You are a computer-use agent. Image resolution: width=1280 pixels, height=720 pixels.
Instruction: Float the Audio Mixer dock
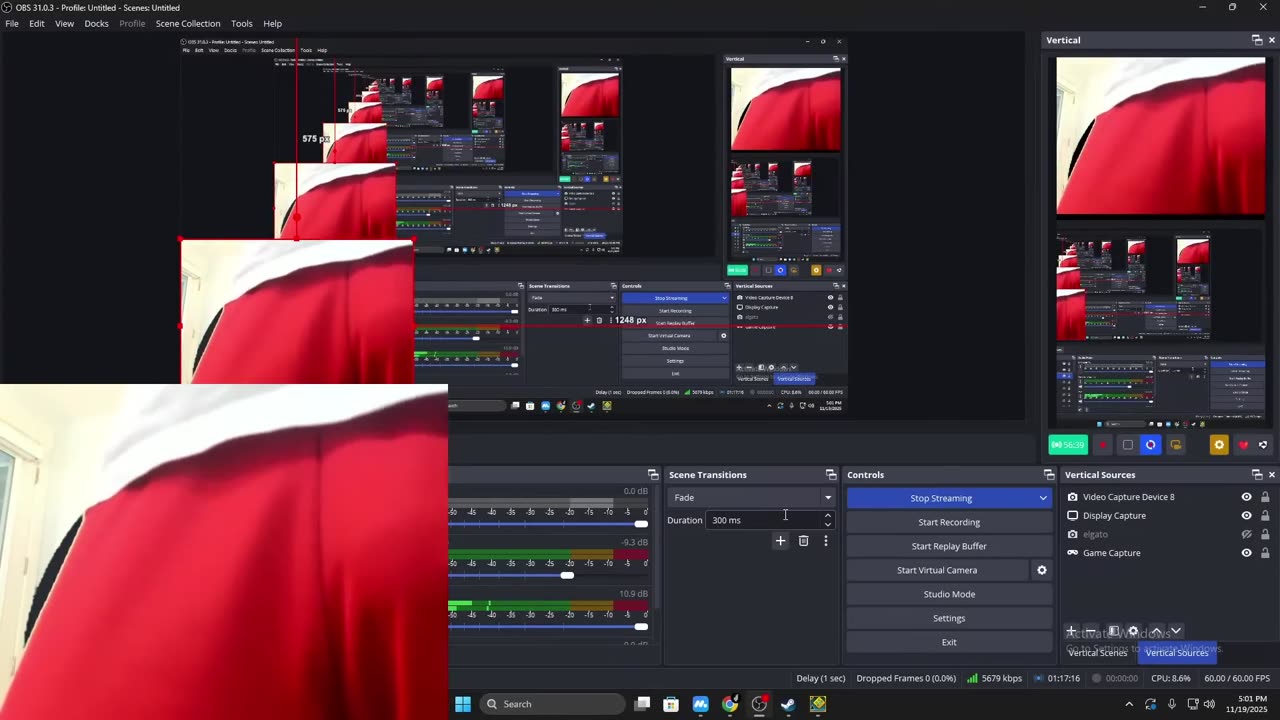tap(653, 475)
